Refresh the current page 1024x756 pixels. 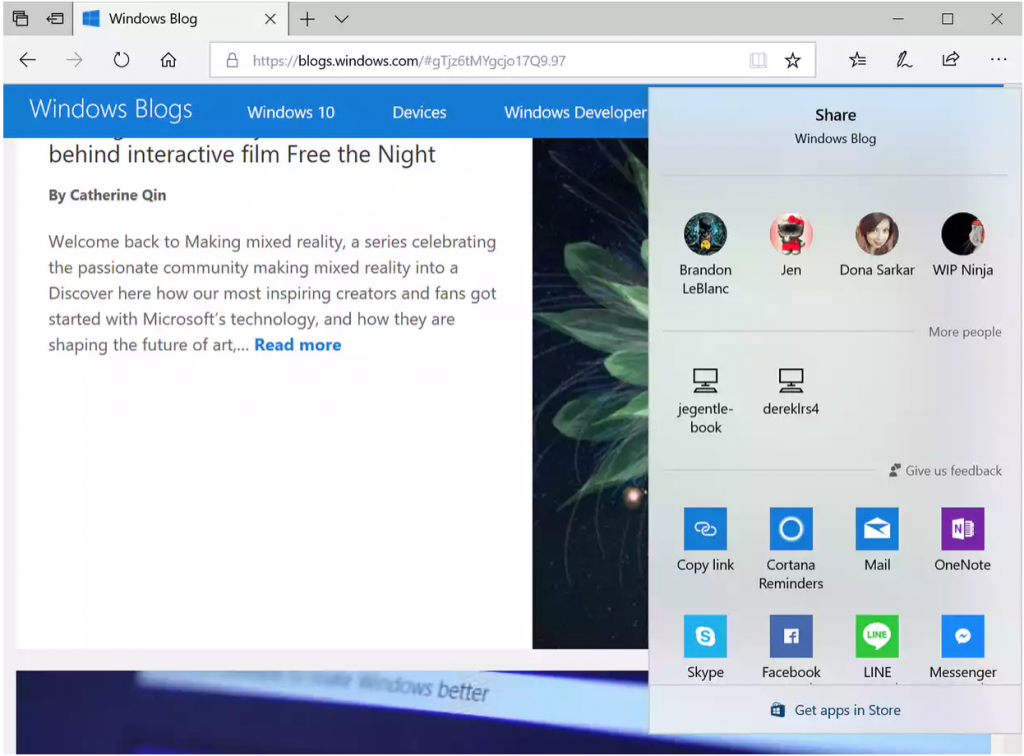click(121, 60)
